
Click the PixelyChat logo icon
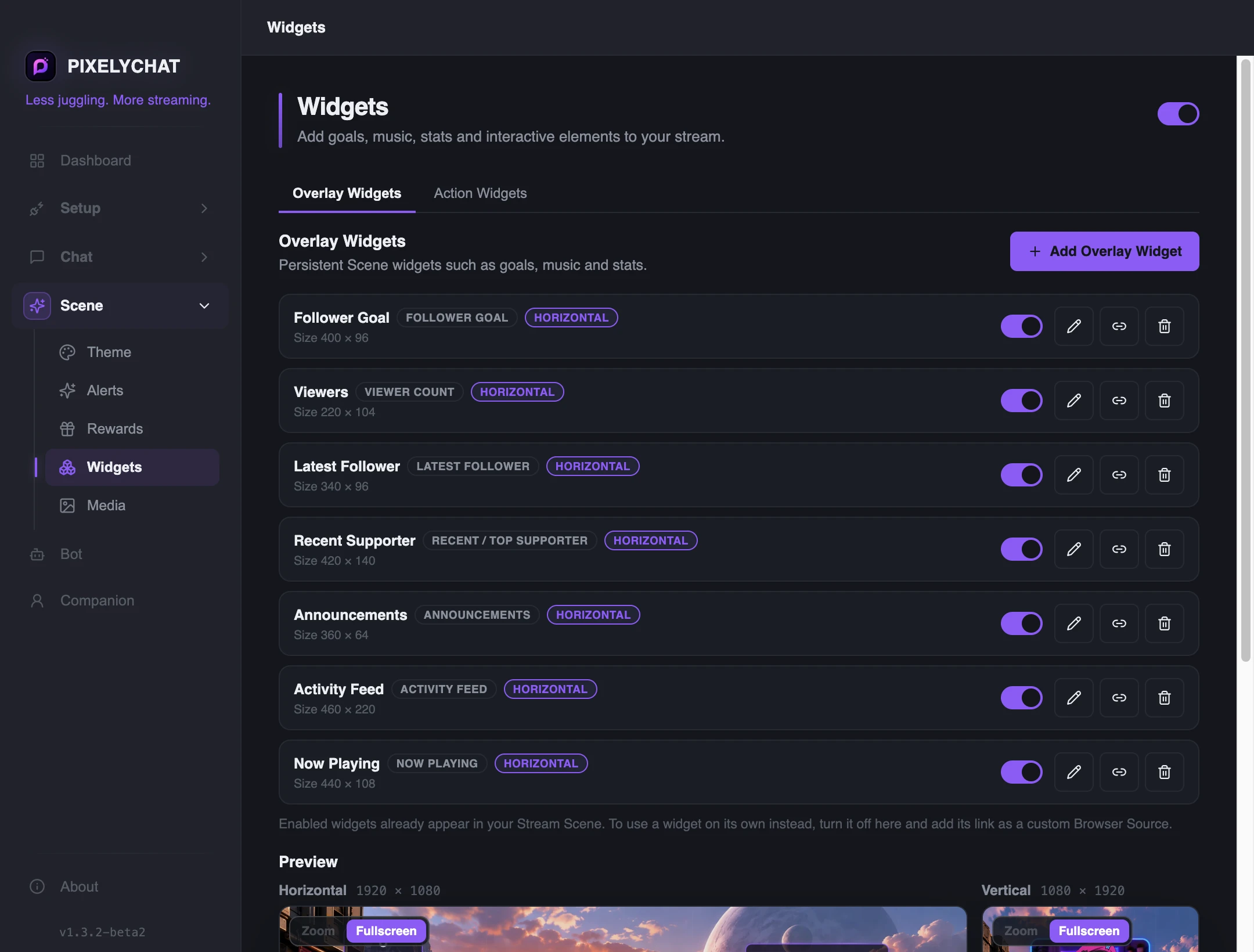point(41,66)
